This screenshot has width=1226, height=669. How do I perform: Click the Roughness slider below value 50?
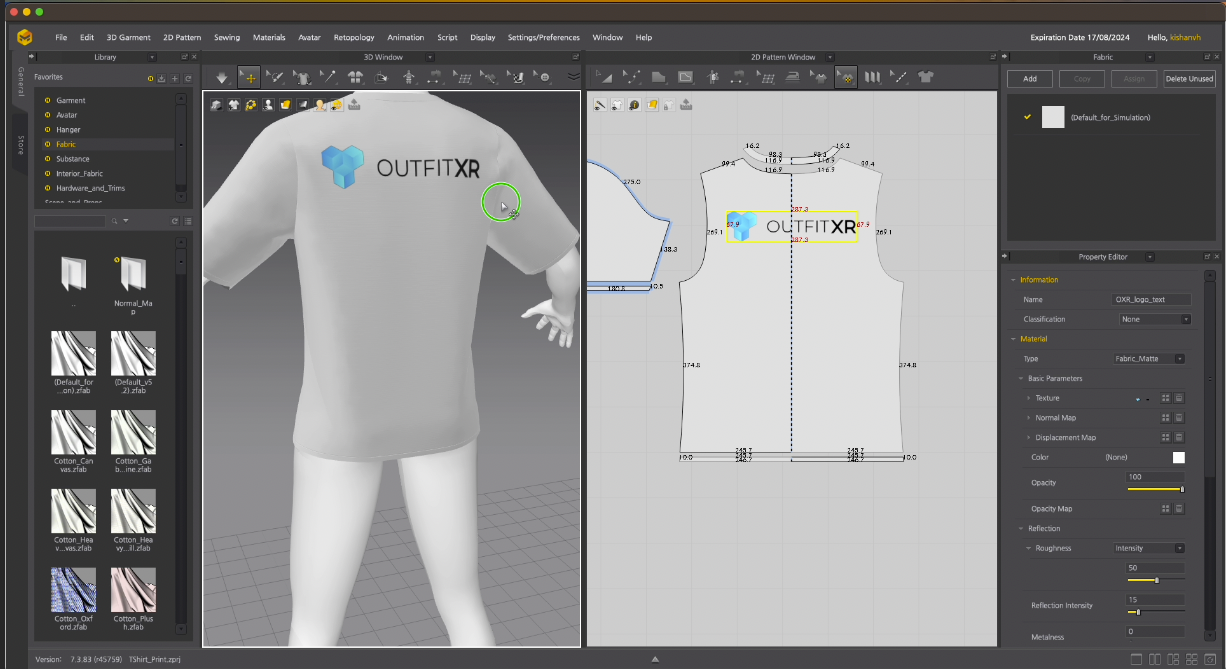pos(1155,580)
